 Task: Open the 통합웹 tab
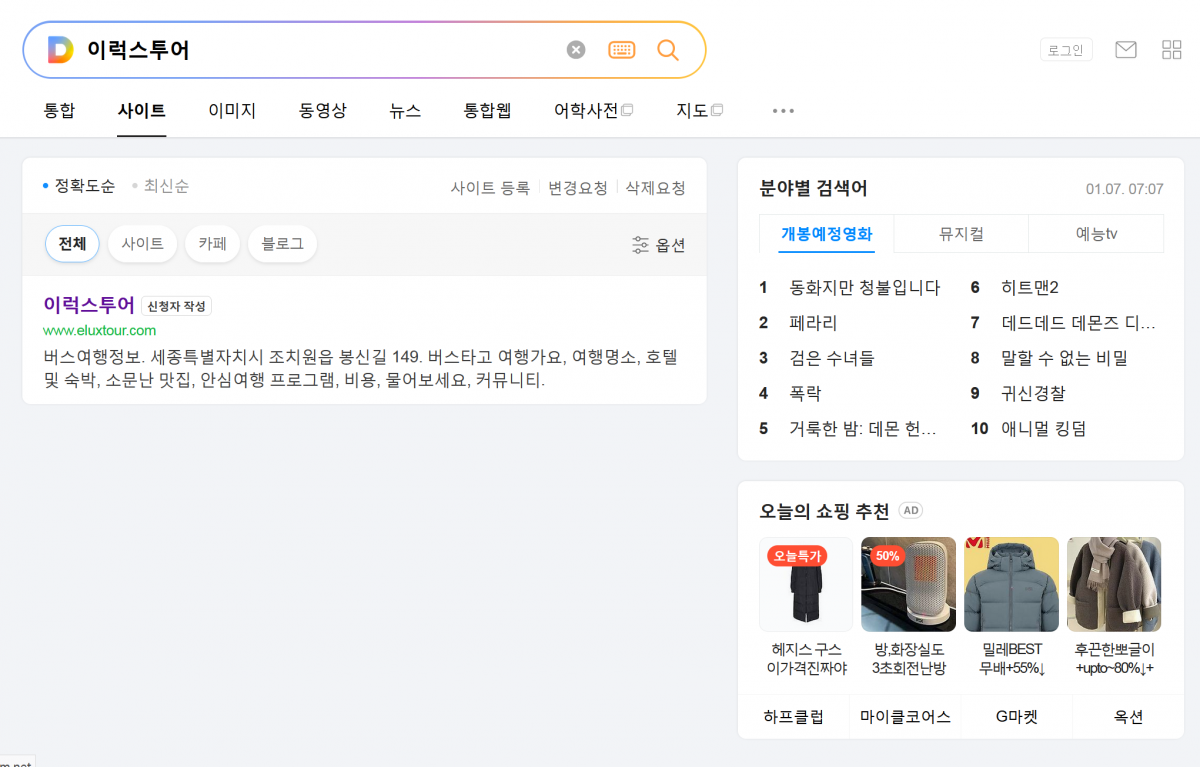point(487,111)
